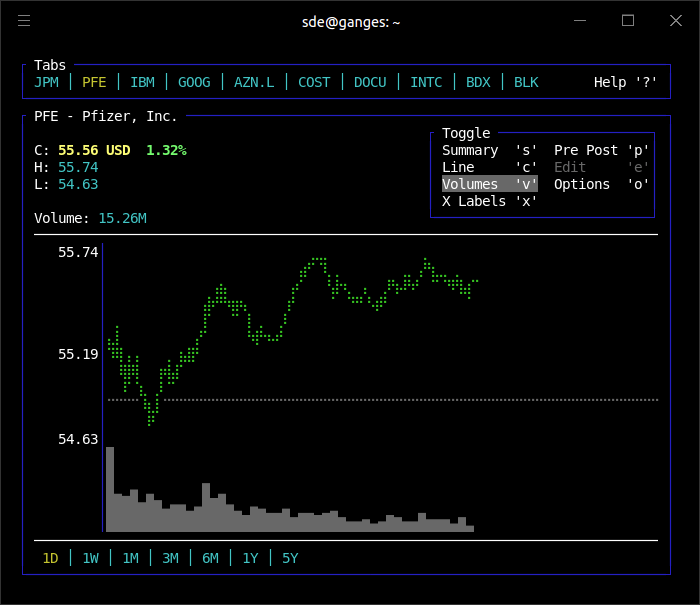The image size is (700, 605).
Task: Switch to the BLK tab
Action: click(526, 83)
